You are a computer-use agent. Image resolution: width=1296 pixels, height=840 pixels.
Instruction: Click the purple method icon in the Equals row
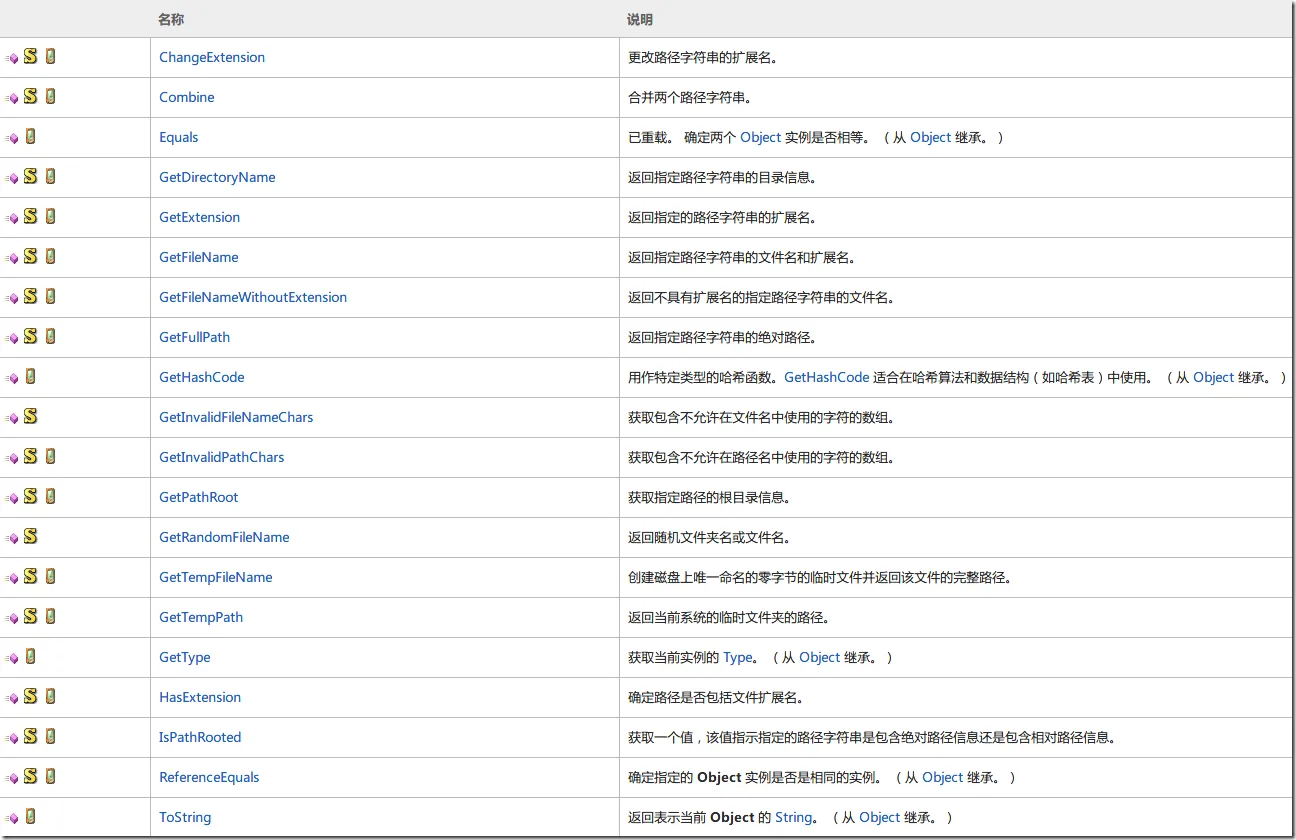pyautogui.click(x=12, y=139)
